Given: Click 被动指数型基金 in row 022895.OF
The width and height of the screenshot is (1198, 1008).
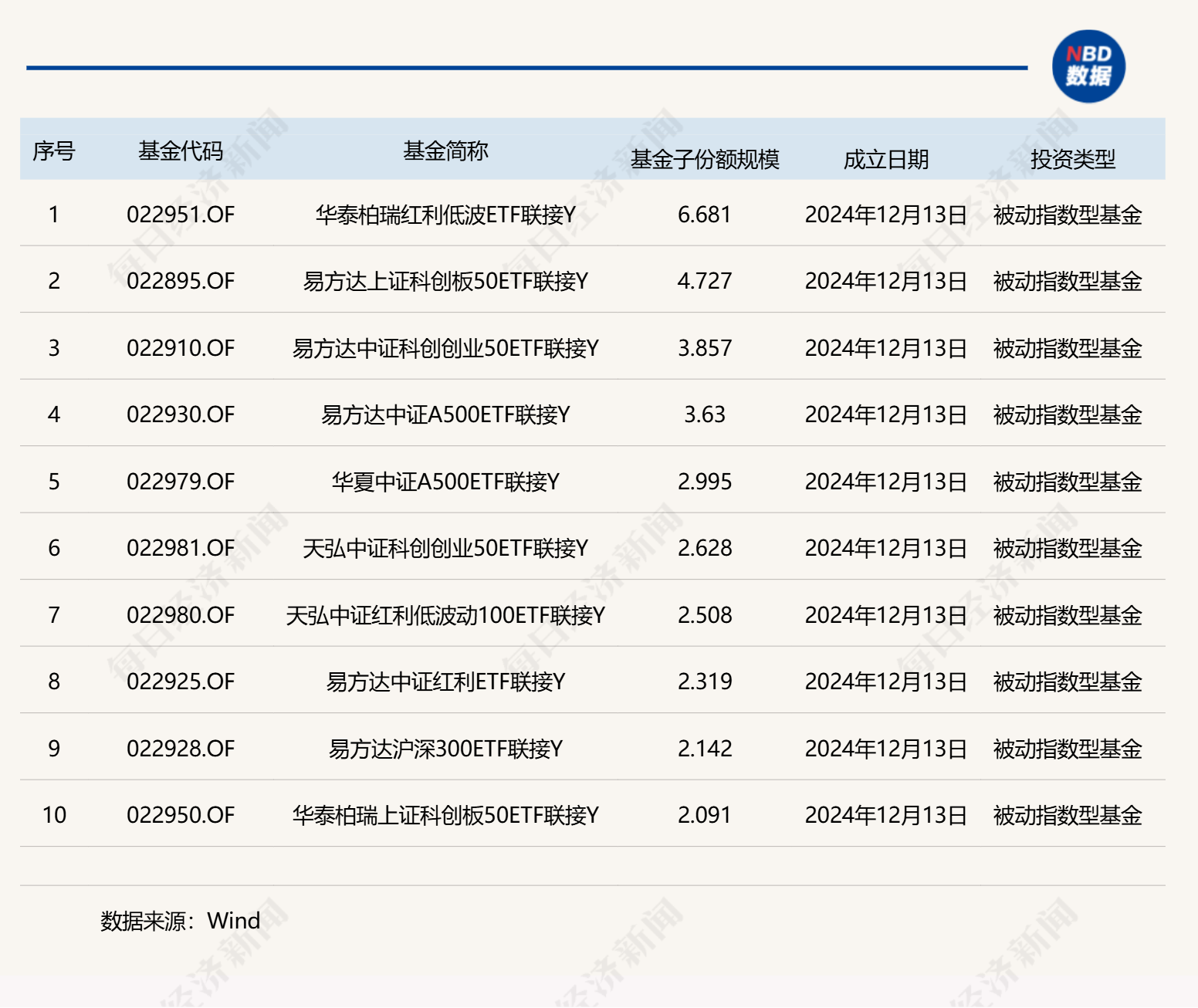Looking at the screenshot, I should tap(1068, 281).
